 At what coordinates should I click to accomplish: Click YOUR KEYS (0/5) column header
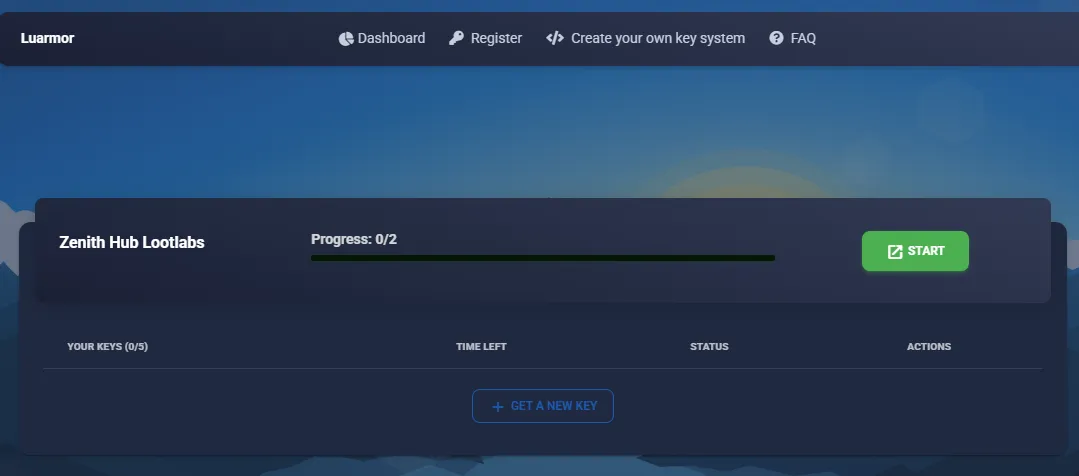107,347
